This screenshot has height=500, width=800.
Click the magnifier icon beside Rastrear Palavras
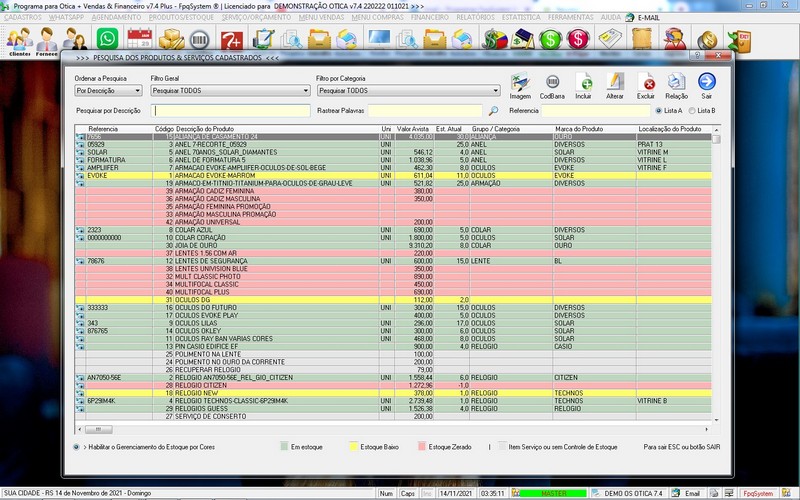(493, 111)
